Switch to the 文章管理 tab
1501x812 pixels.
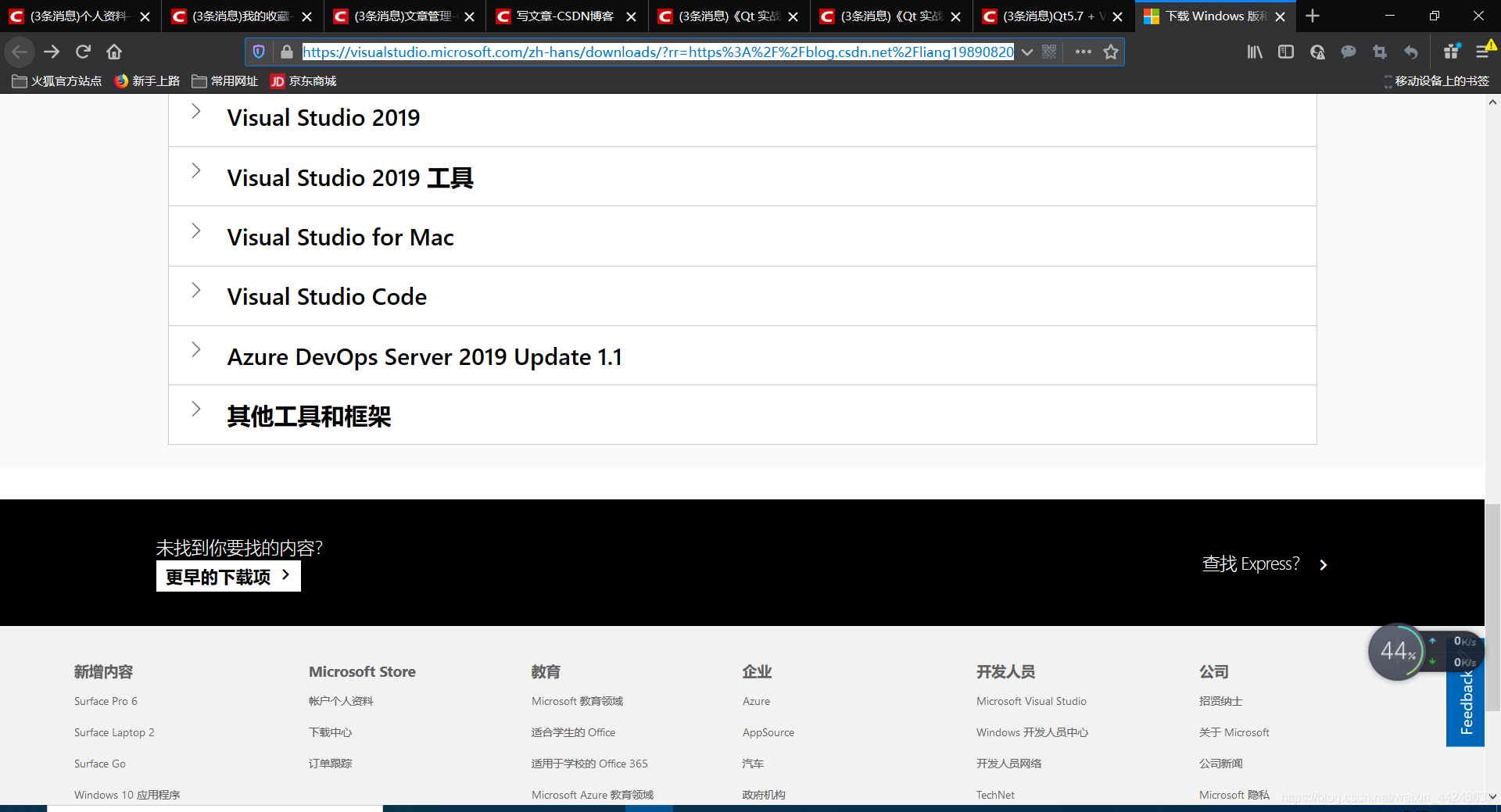click(405, 16)
